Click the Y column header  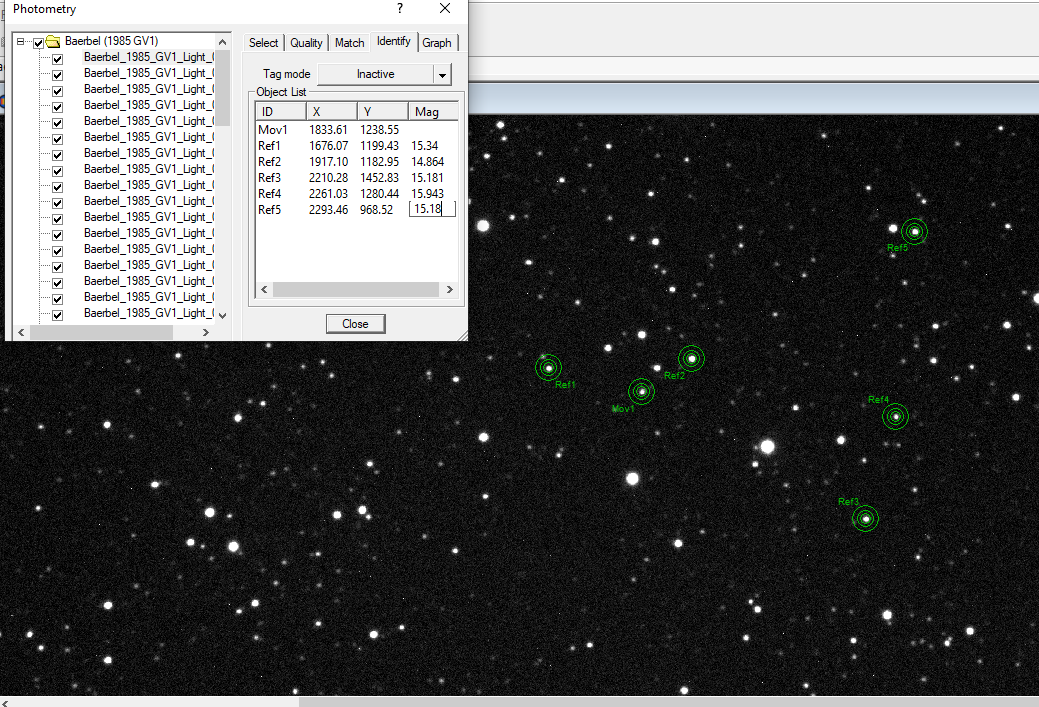382,112
